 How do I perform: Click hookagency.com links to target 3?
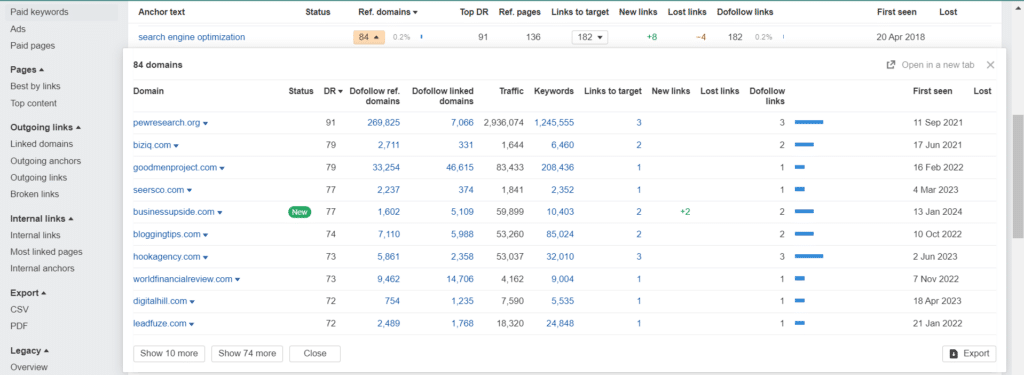(x=639, y=257)
